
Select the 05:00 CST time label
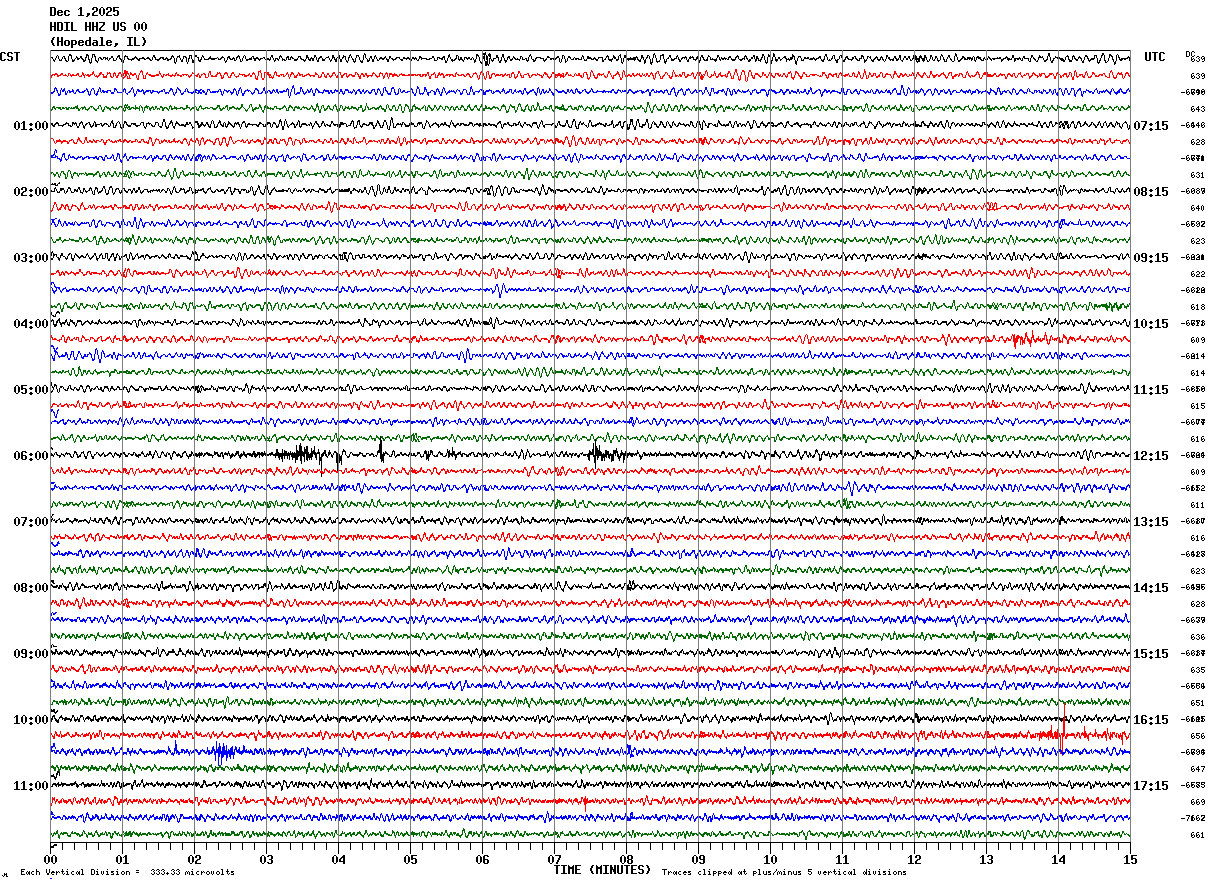click(x=31, y=390)
